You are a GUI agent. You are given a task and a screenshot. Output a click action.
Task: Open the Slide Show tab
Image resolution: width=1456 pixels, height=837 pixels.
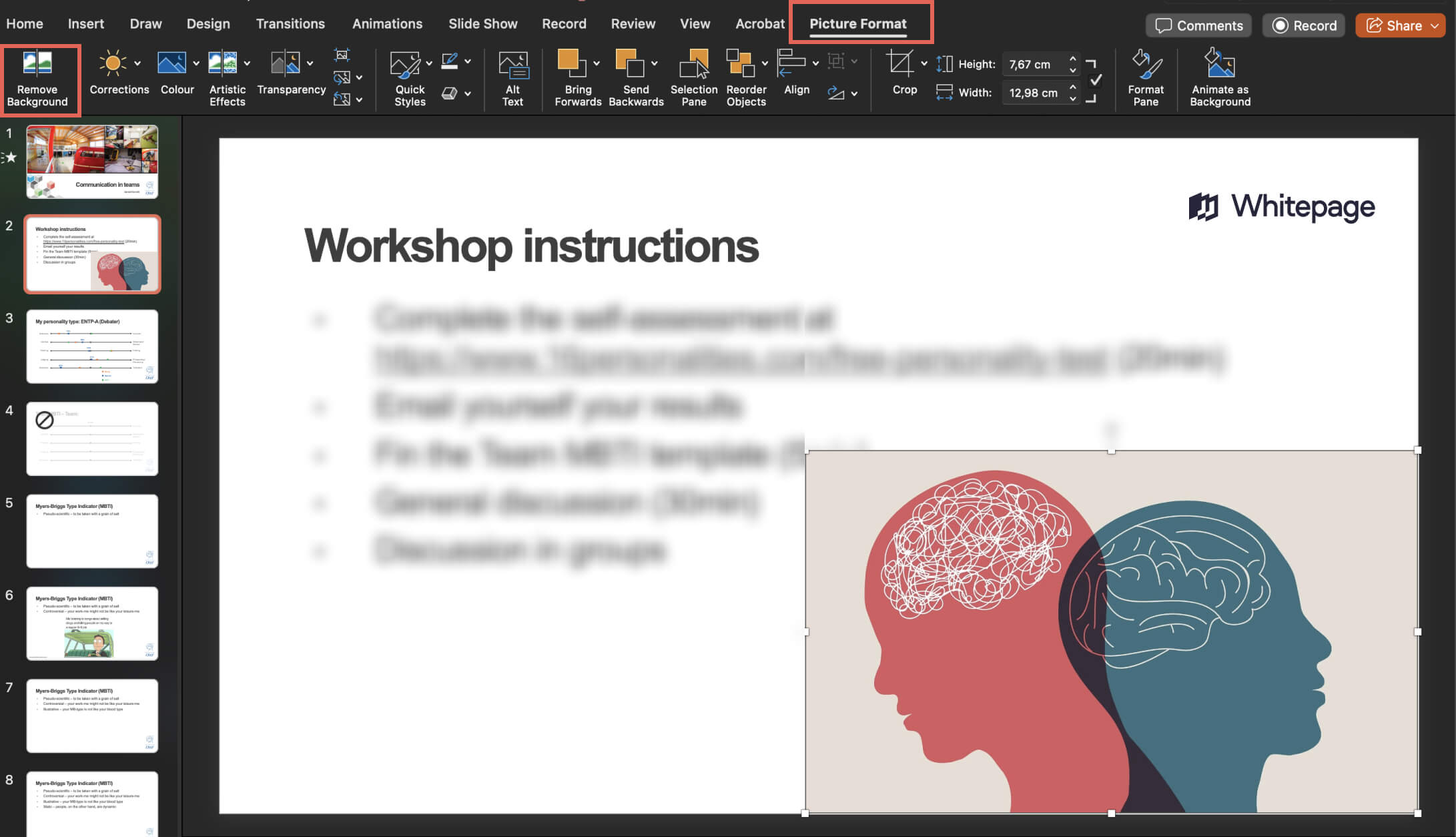(482, 23)
